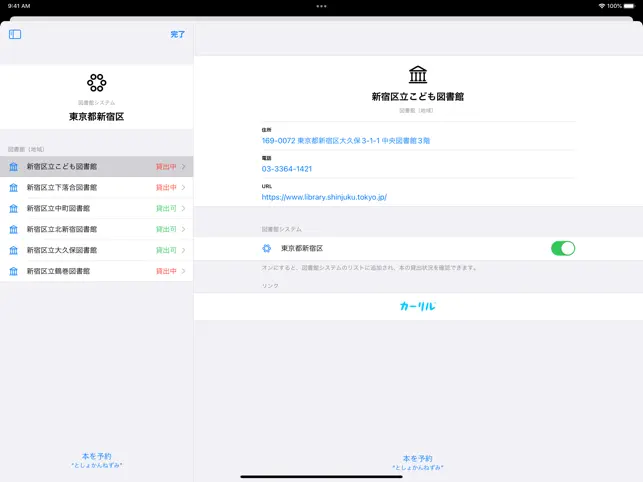Open the library.shinjuku.tokyo.jp URL link
This screenshot has height=482, width=643.
tap(324, 197)
